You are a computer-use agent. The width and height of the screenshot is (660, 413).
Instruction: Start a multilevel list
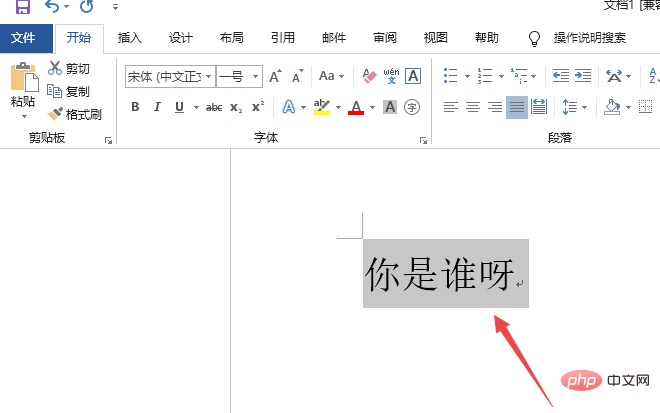click(x=519, y=76)
